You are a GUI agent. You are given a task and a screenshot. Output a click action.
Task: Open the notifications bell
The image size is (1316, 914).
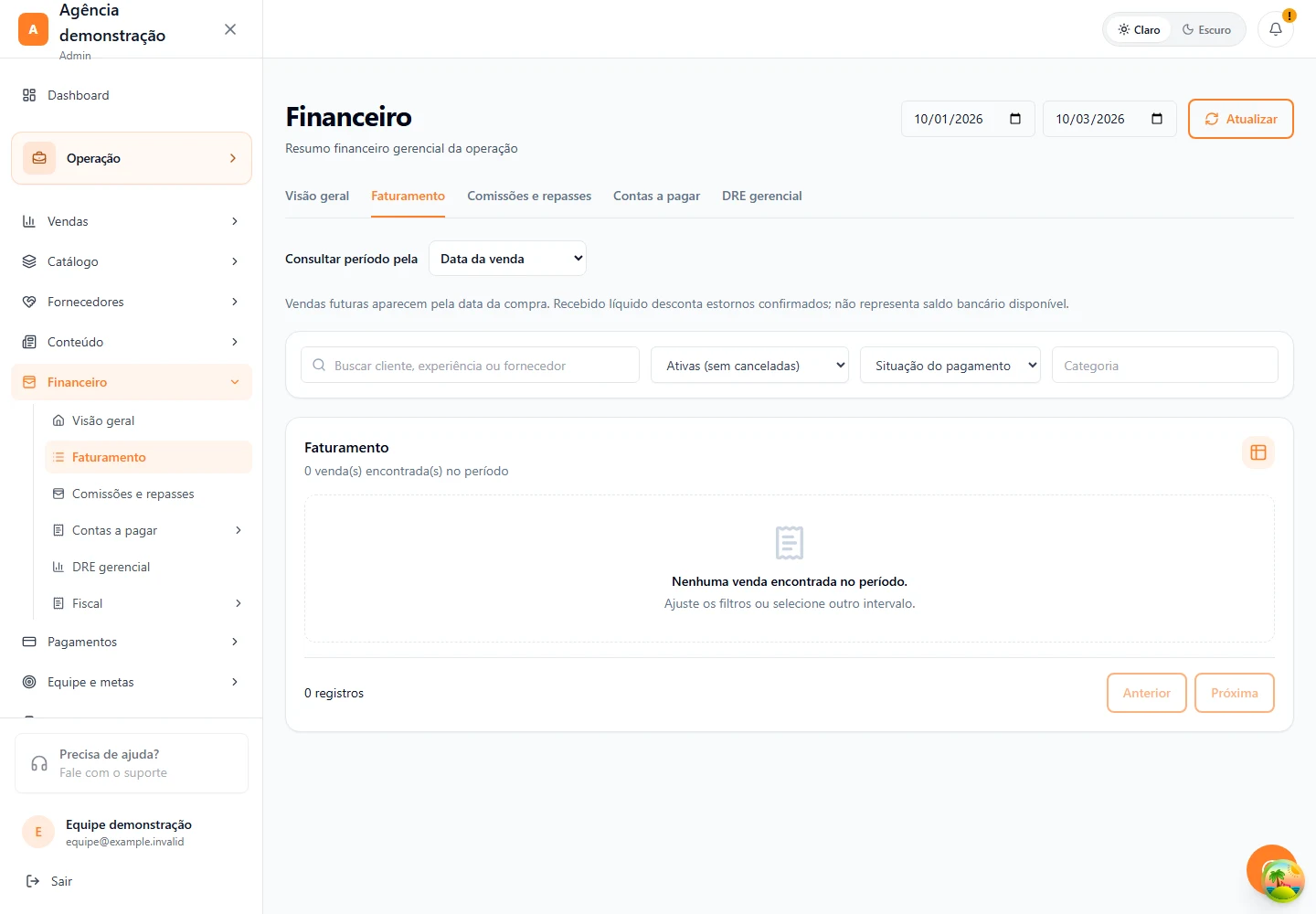coord(1276,29)
